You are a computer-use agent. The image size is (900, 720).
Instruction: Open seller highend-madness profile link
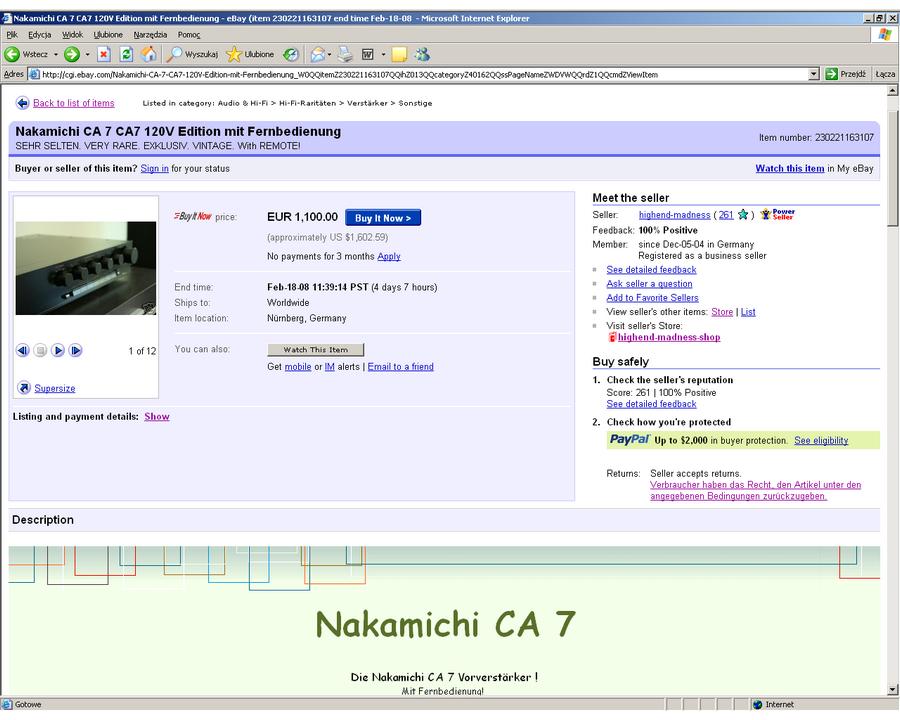[x=674, y=215]
